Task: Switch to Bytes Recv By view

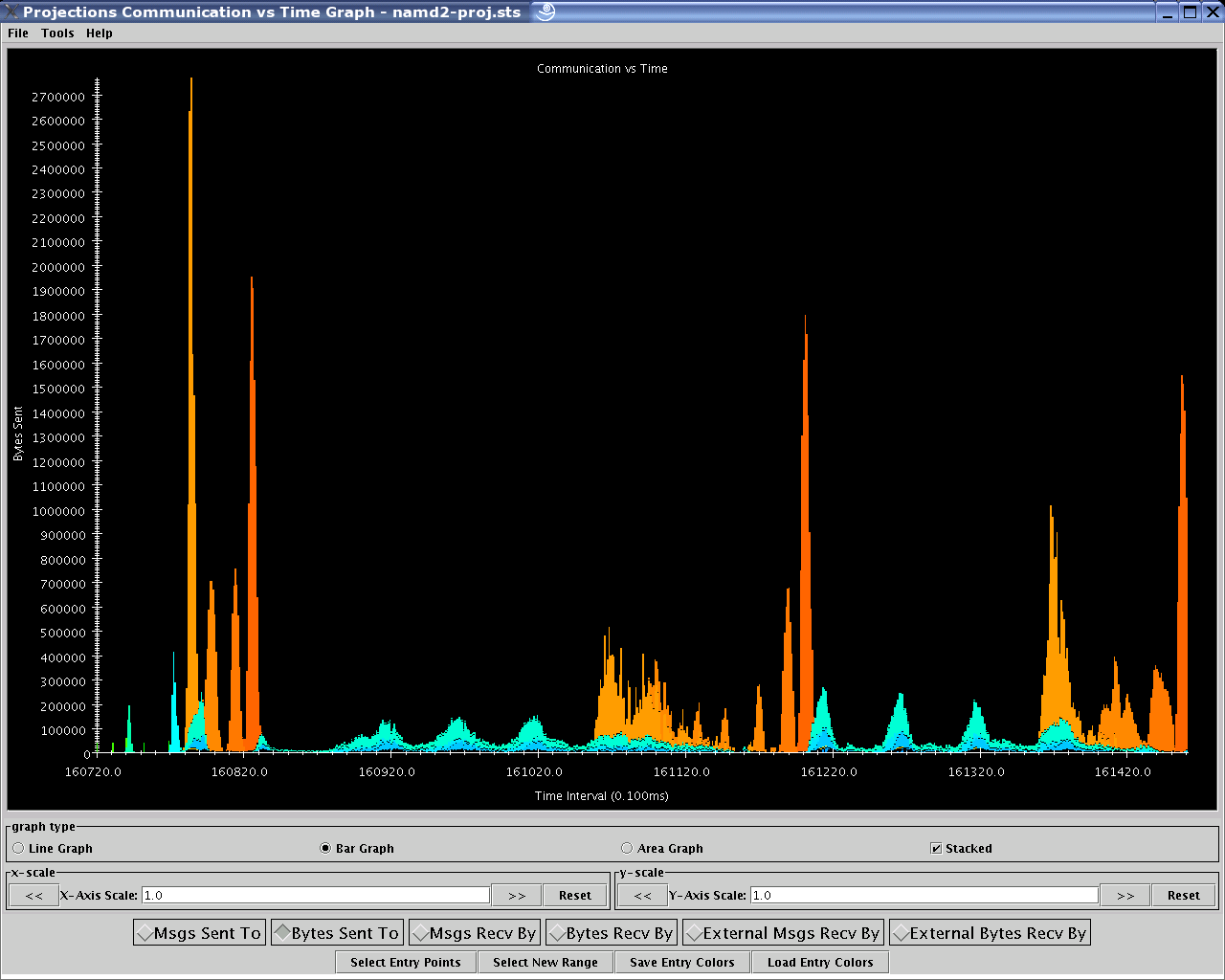Action: 612,933
